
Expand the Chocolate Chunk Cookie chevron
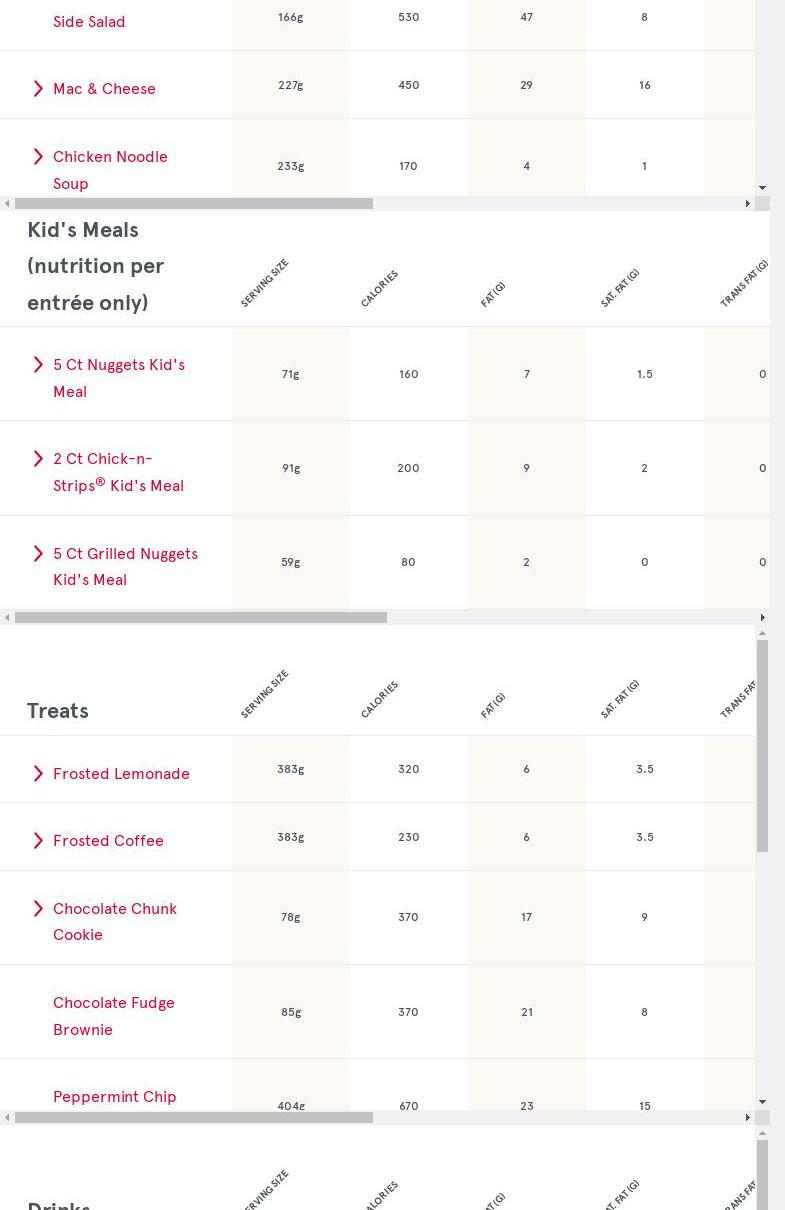[x=38, y=909]
